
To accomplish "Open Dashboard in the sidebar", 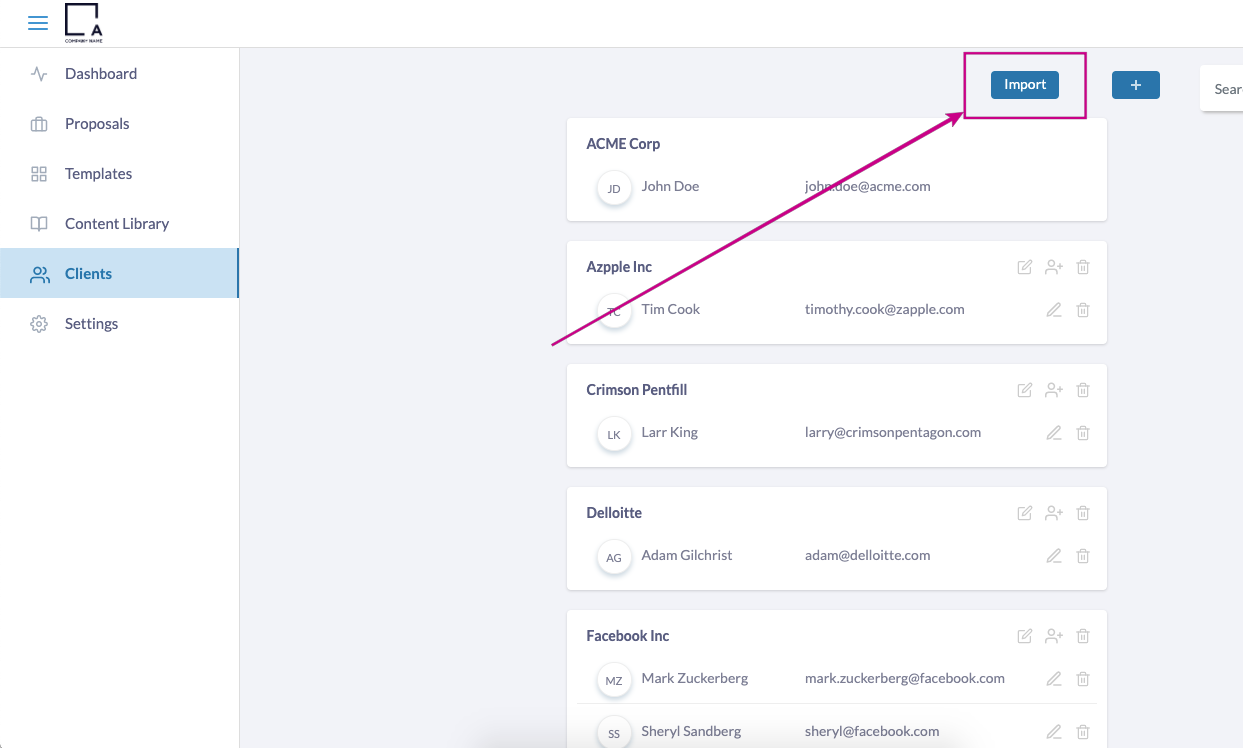I will pos(119,74).
